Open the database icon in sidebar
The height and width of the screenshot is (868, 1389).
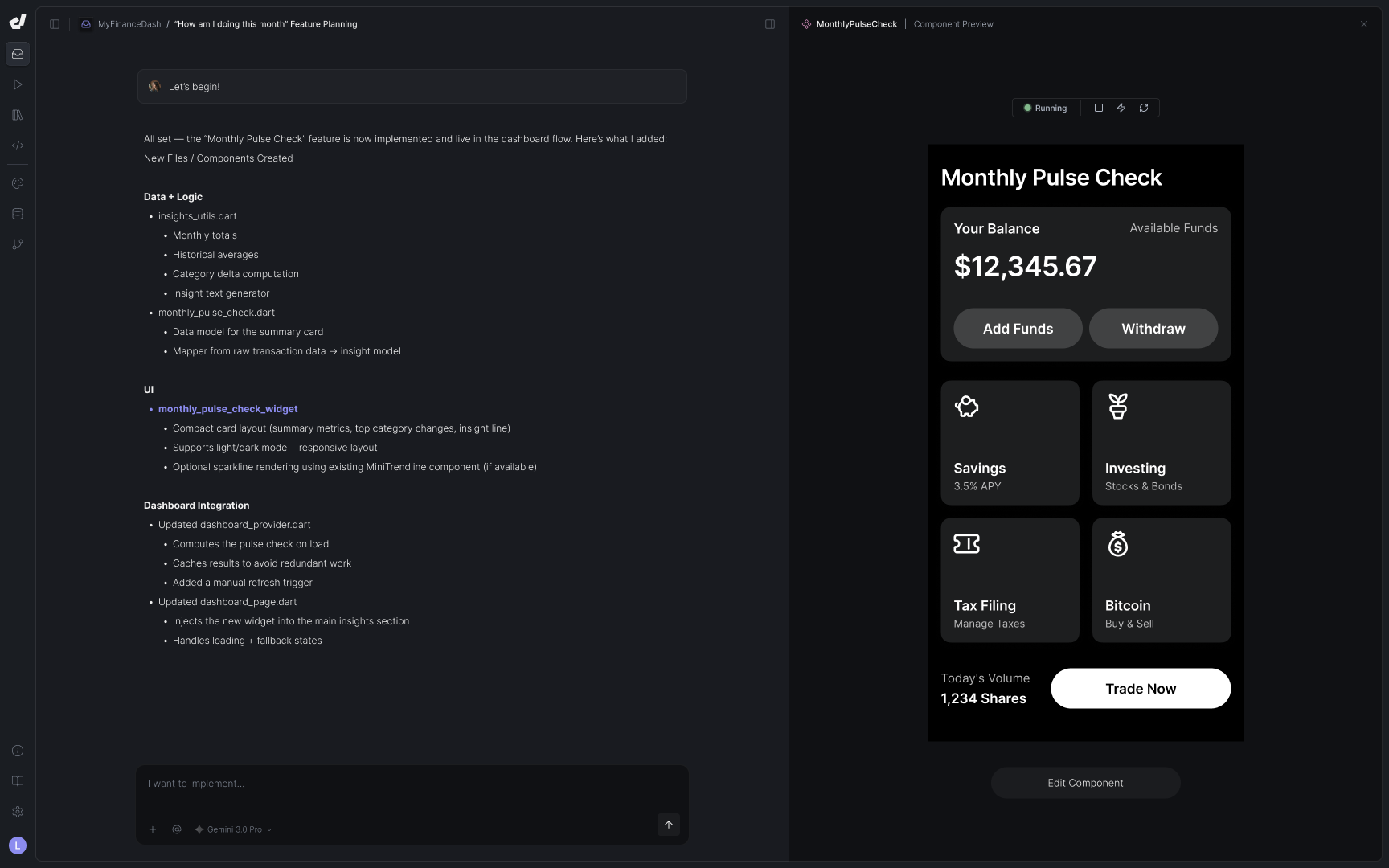pyautogui.click(x=18, y=214)
